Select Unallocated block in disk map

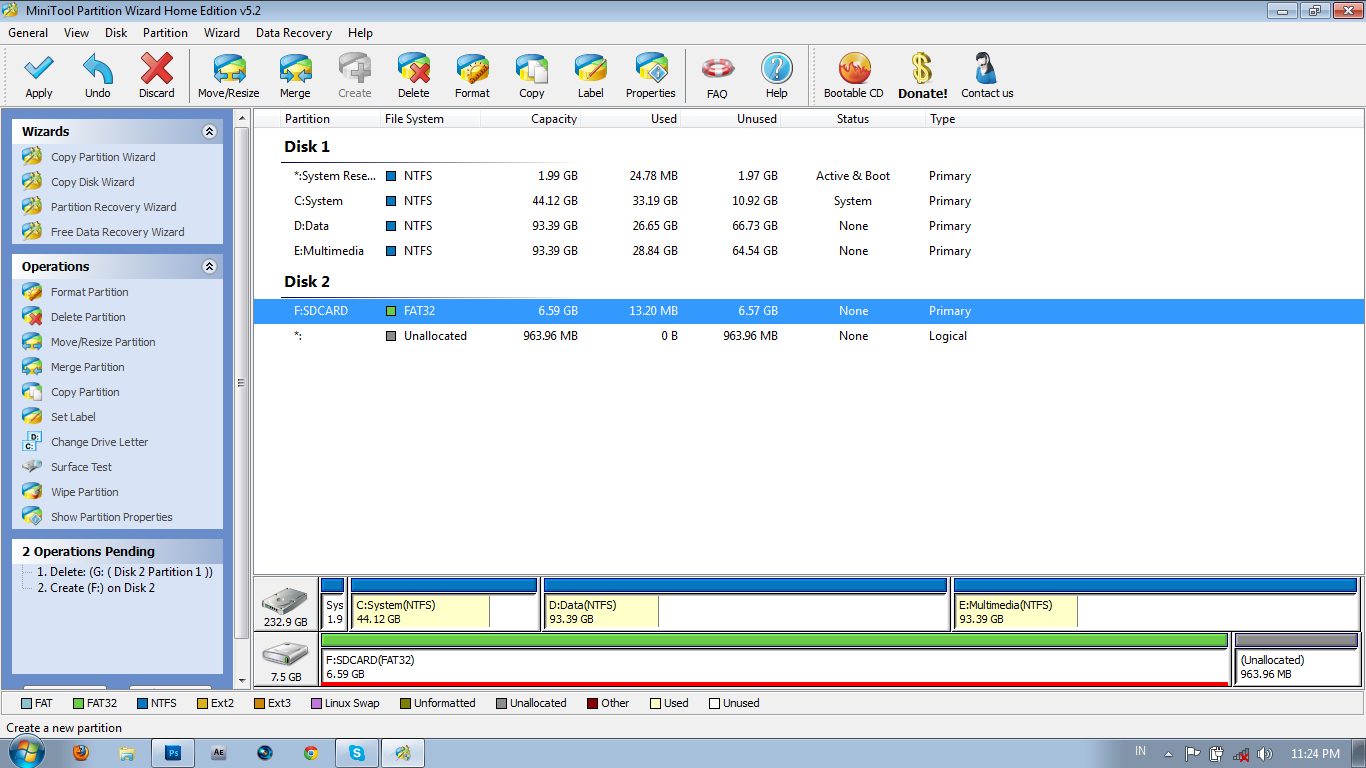[x=1297, y=659]
